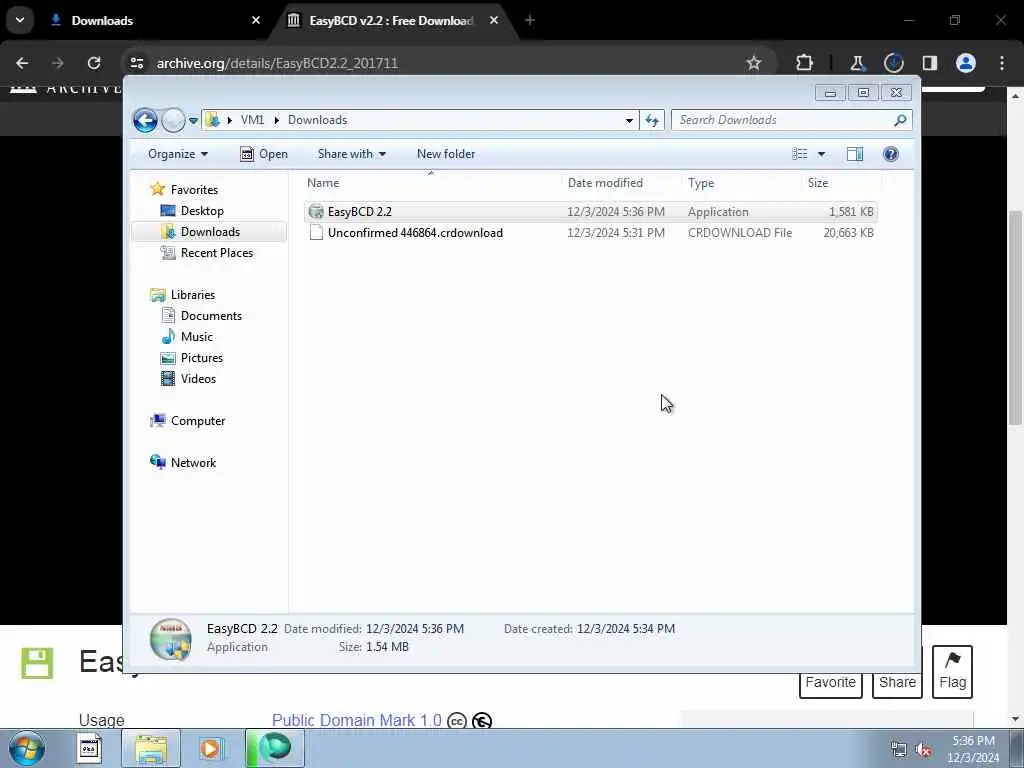
Task: Open Documents library
Action: 201,315
